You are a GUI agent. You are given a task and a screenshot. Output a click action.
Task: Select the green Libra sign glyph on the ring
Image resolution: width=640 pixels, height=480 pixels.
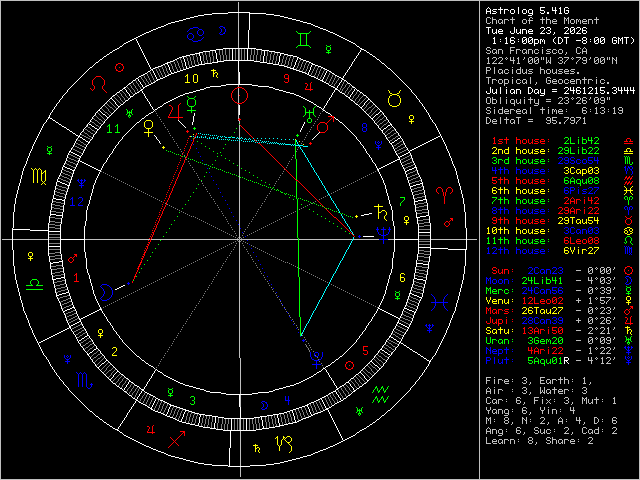[34, 284]
